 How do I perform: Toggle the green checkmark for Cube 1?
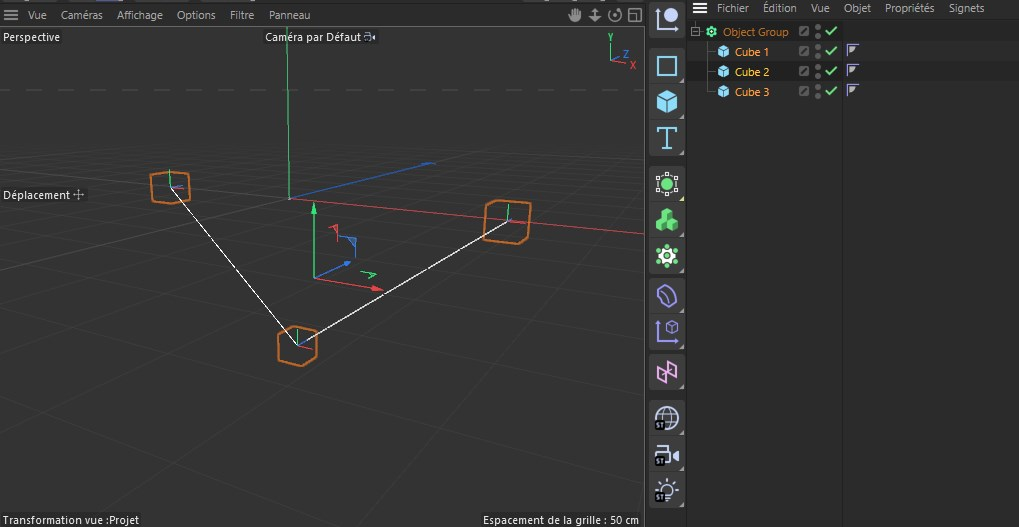point(831,51)
